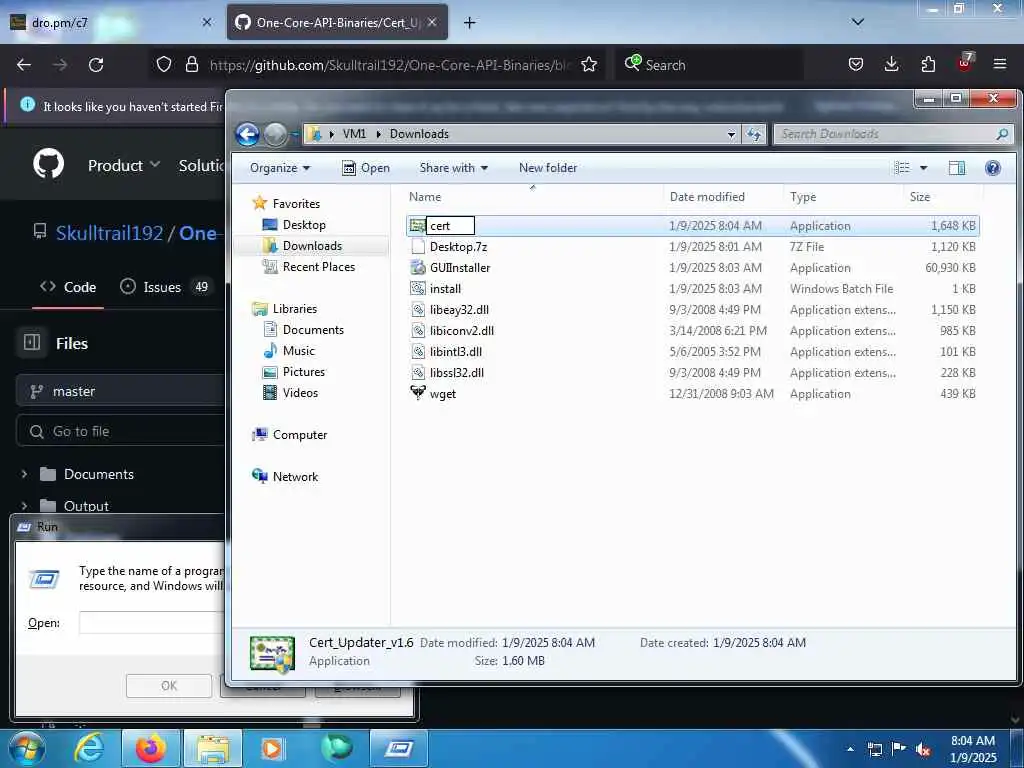1024x768 pixels.
Task: Open the list all tabs dropdown
Action: click(858, 22)
